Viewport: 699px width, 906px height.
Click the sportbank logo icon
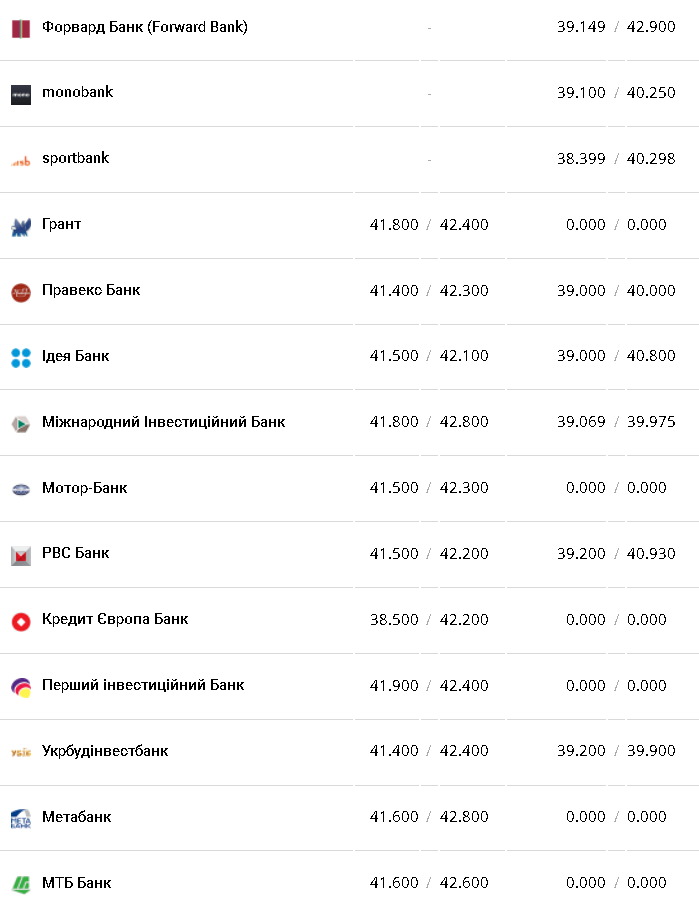[21, 160]
